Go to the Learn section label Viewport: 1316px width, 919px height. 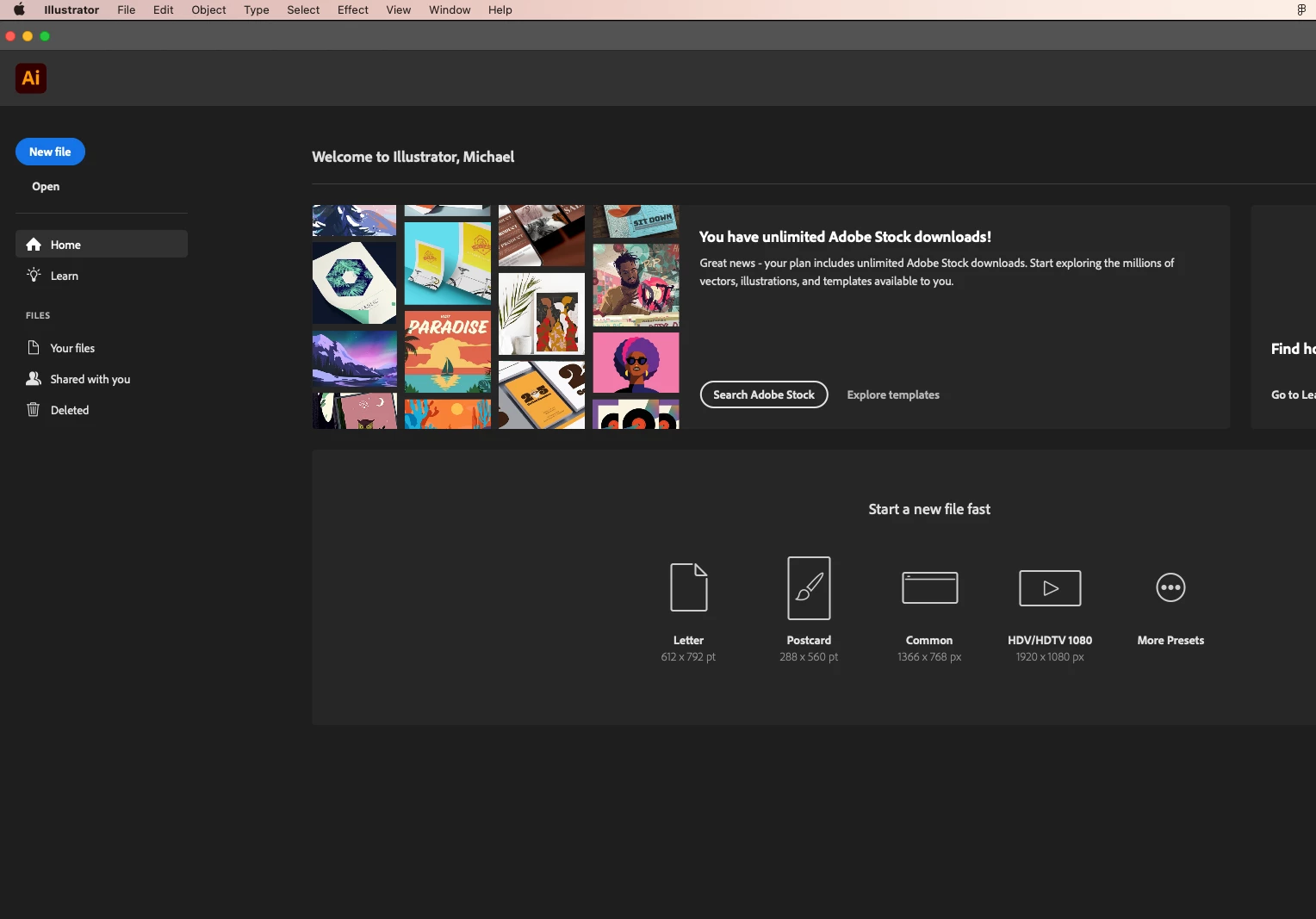(x=65, y=276)
